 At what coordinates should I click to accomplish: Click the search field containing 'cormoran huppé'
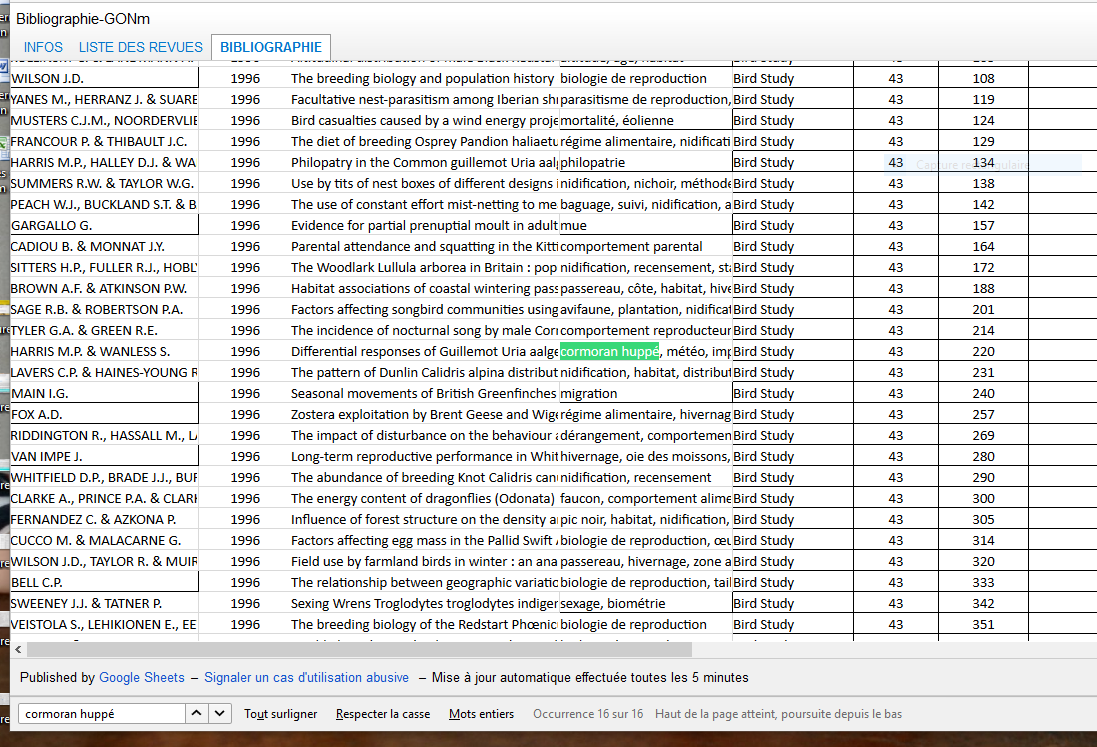click(x=102, y=714)
